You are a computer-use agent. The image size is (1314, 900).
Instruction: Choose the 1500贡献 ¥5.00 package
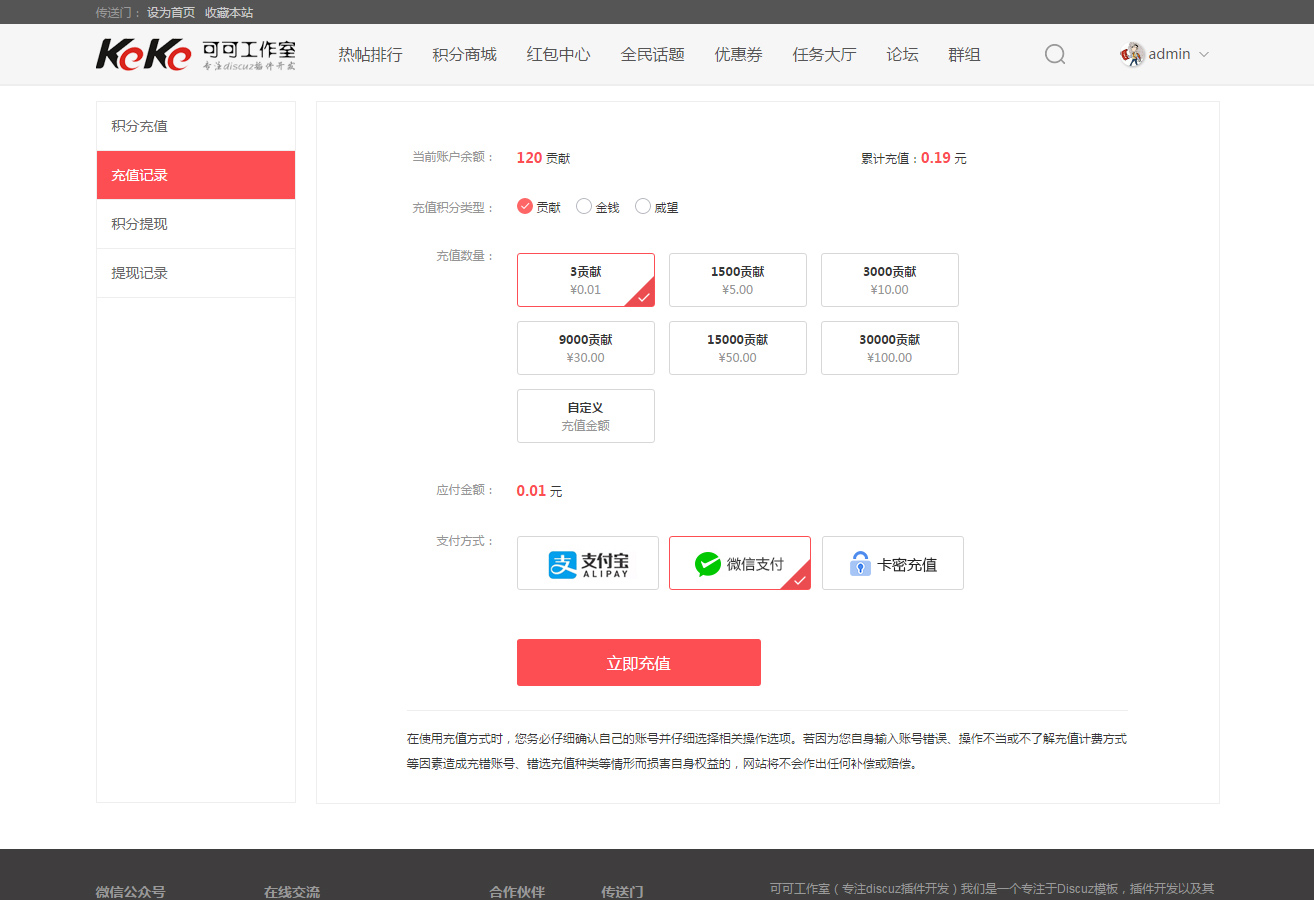click(x=737, y=280)
